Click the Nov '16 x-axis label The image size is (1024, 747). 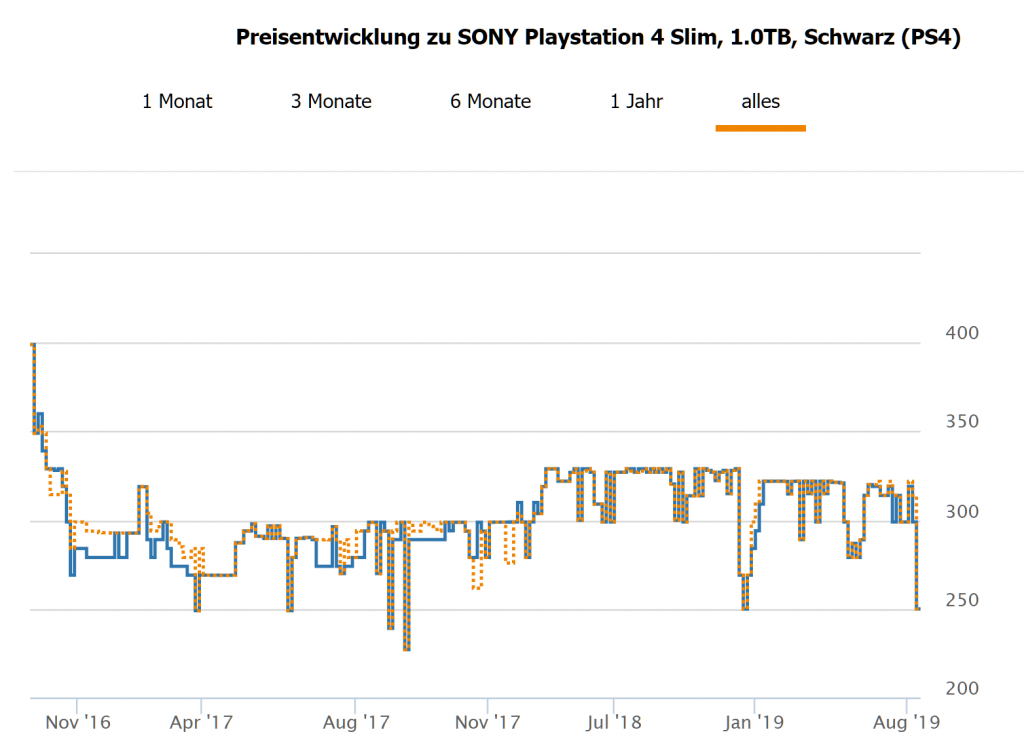[76, 719]
